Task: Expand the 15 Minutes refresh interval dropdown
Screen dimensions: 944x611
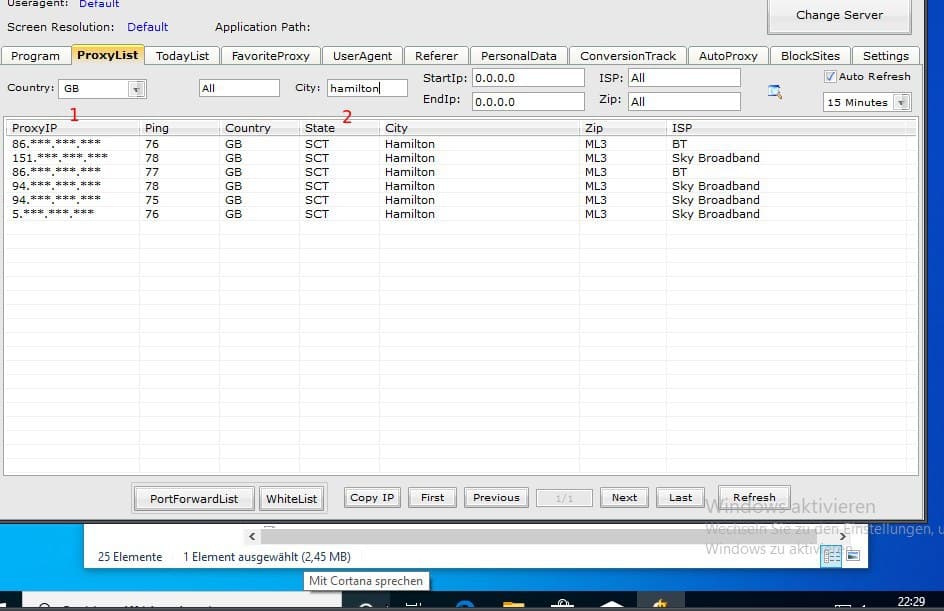Action: (x=901, y=102)
